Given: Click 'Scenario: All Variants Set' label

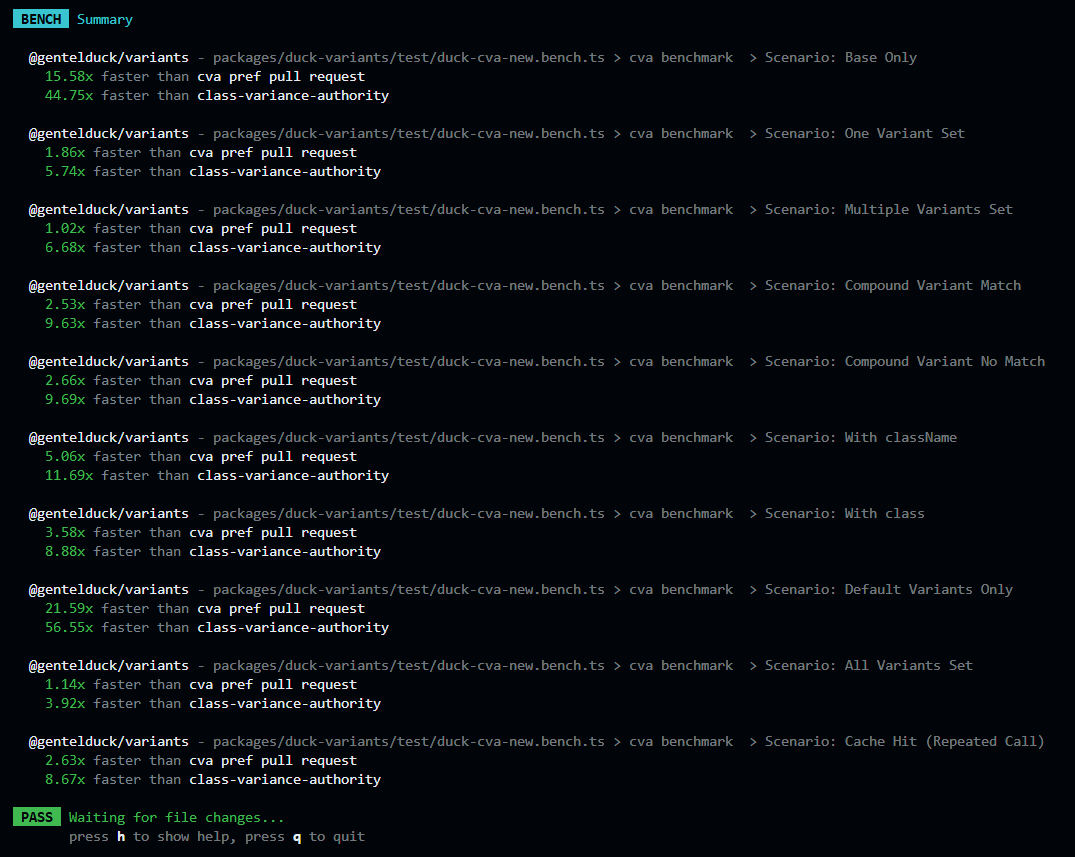Looking at the screenshot, I should coord(869,666).
